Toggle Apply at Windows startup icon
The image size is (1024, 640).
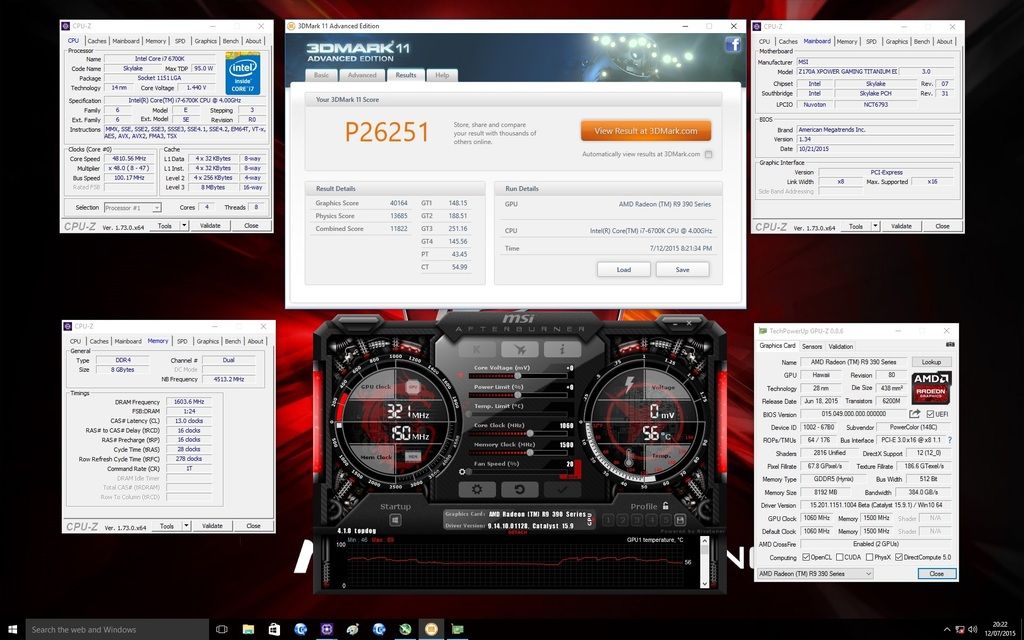pyautogui.click(x=395, y=520)
